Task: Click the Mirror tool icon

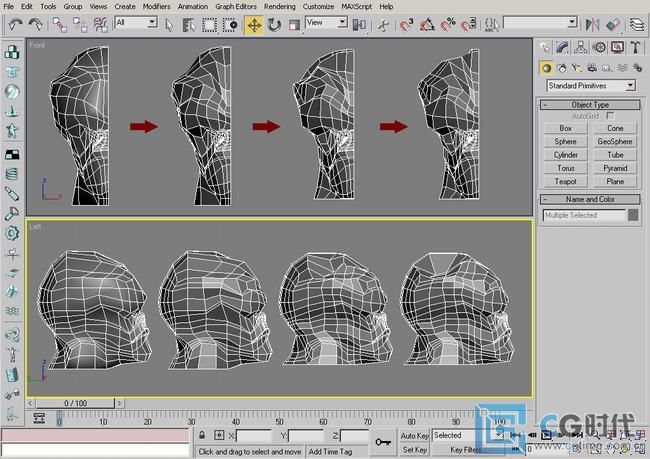Action: (x=592, y=25)
